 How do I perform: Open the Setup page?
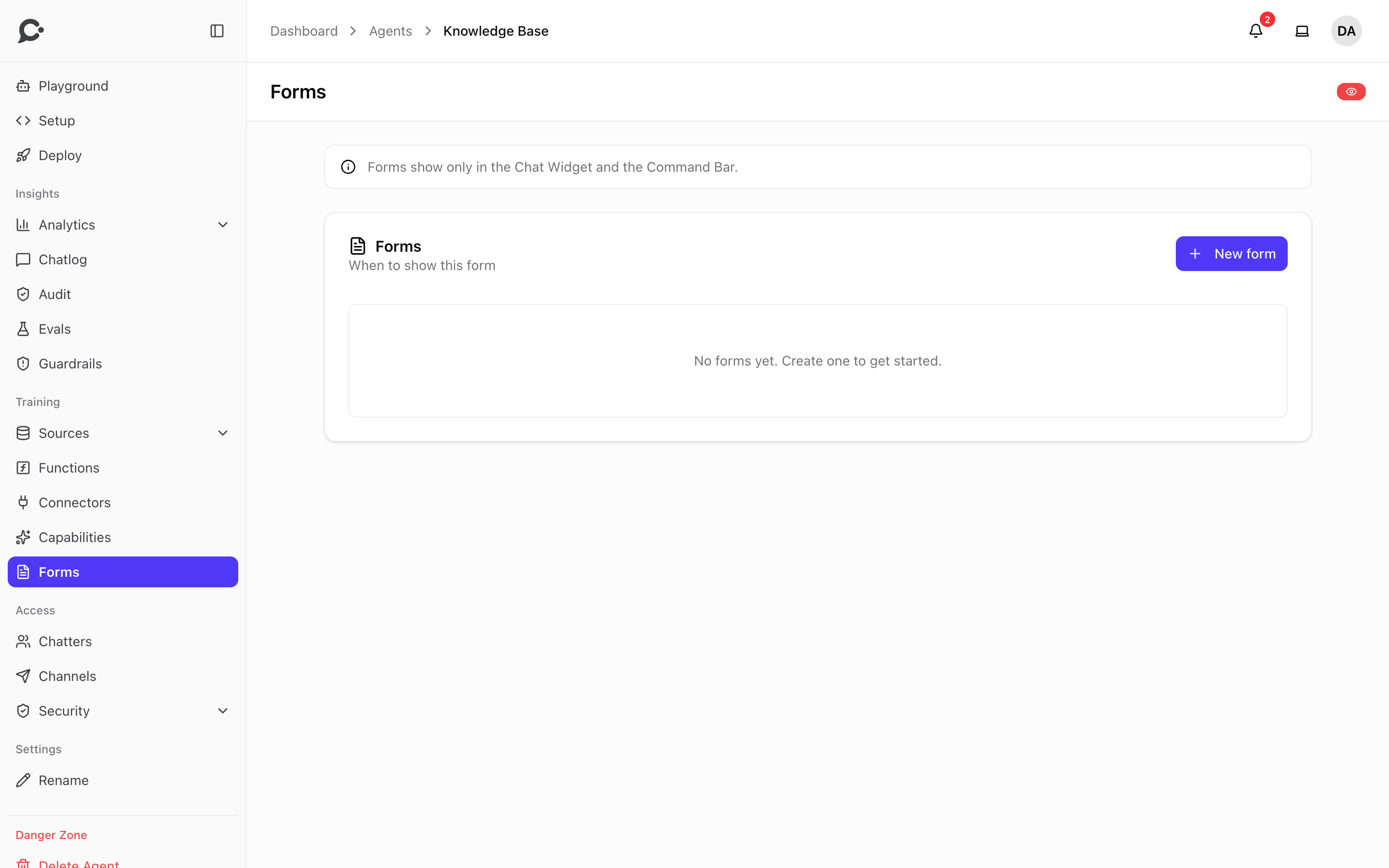tap(123, 121)
